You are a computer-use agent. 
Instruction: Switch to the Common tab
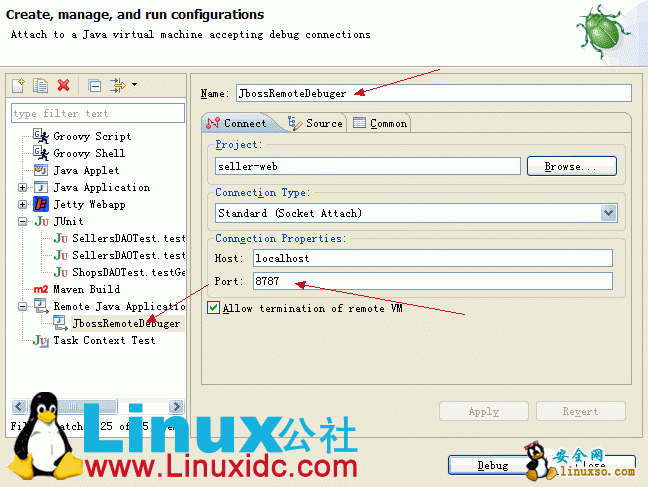tap(380, 123)
